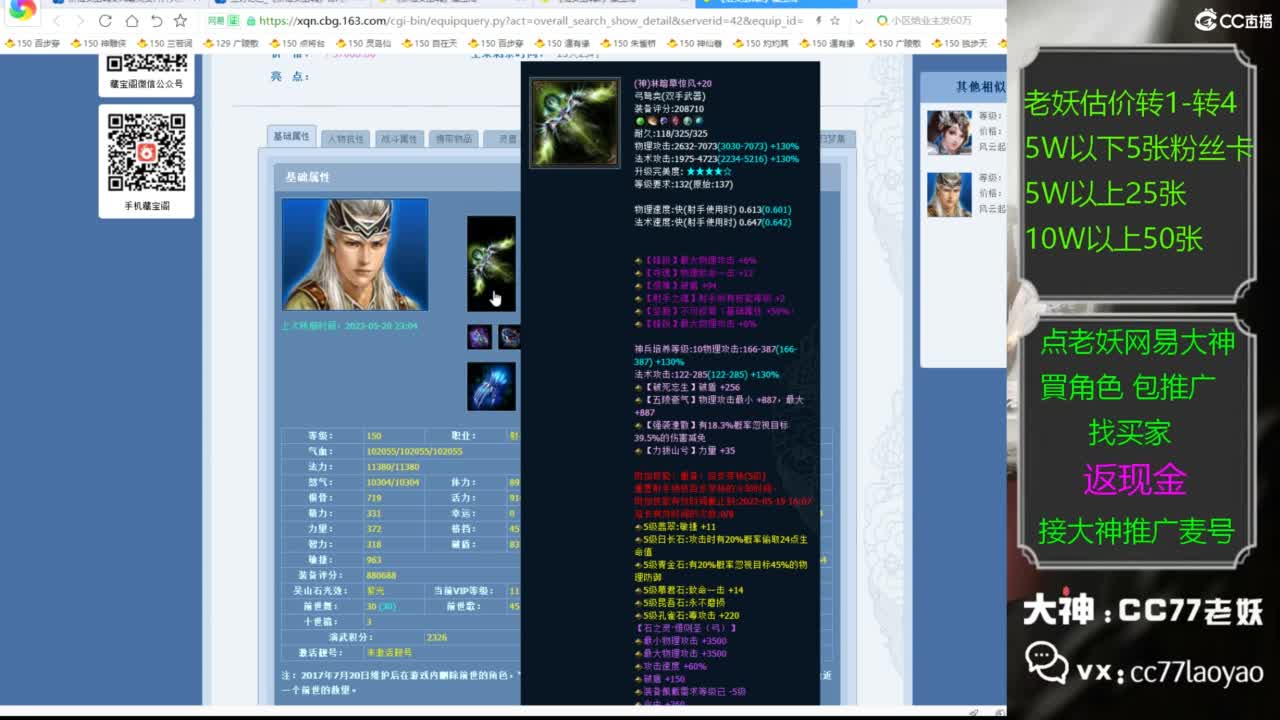Open bookmark '129 广陵散'
The height and width of the screenshot is (720, 1280).
231,43
